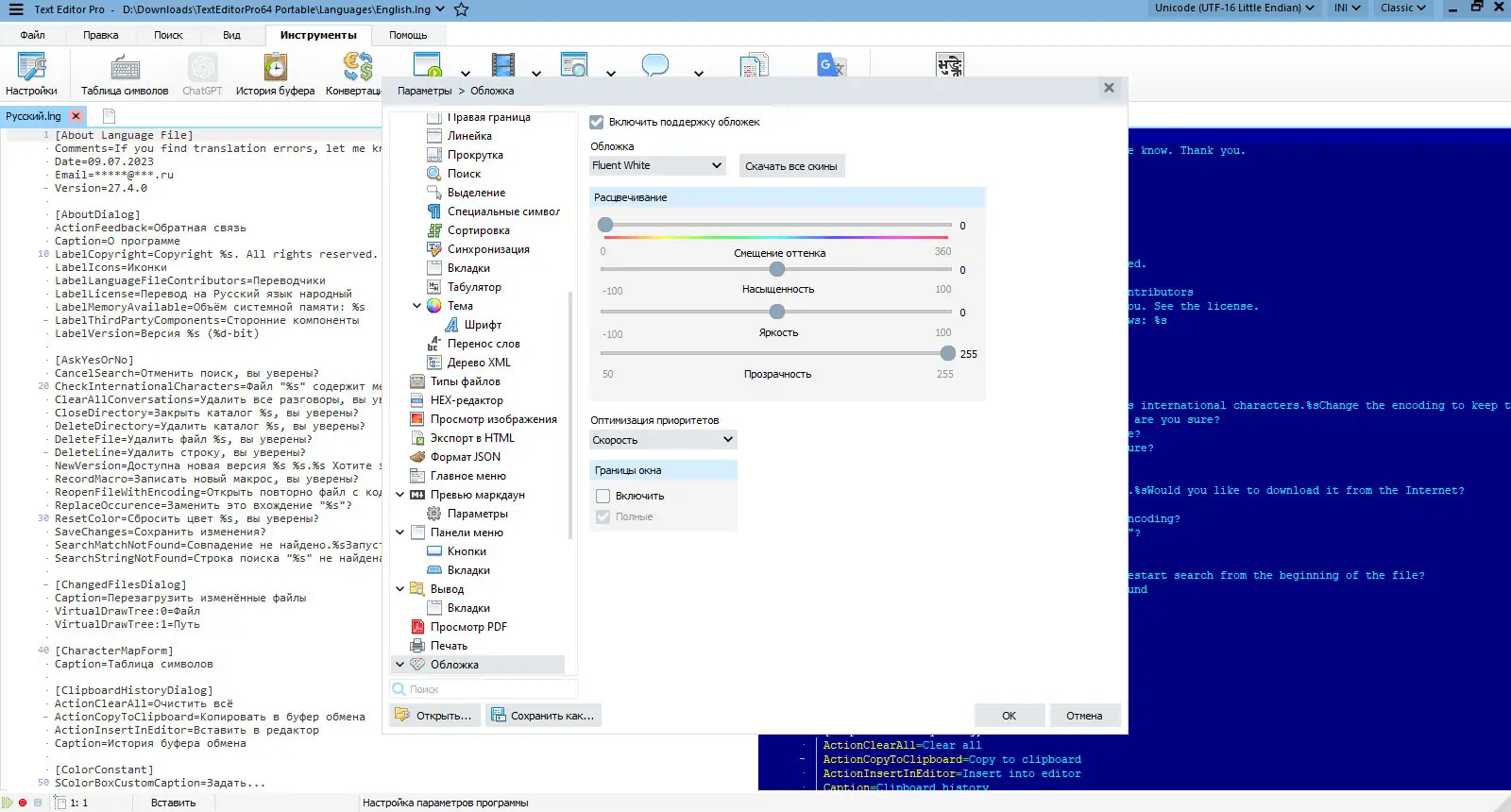Open the hamburger menu icon
This screenshot has width=1511, height=812.
coord(15,9)
